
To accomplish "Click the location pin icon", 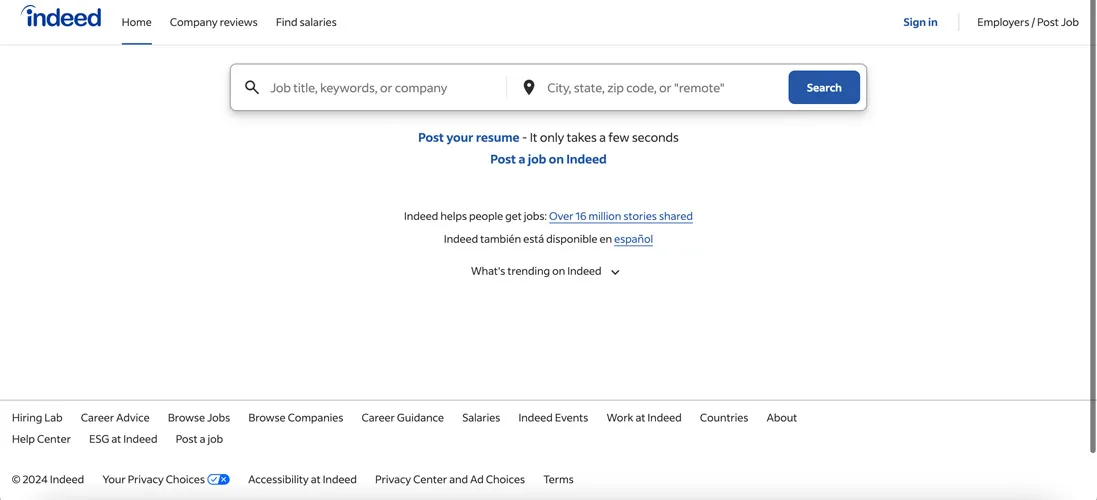I will [529, 87].
